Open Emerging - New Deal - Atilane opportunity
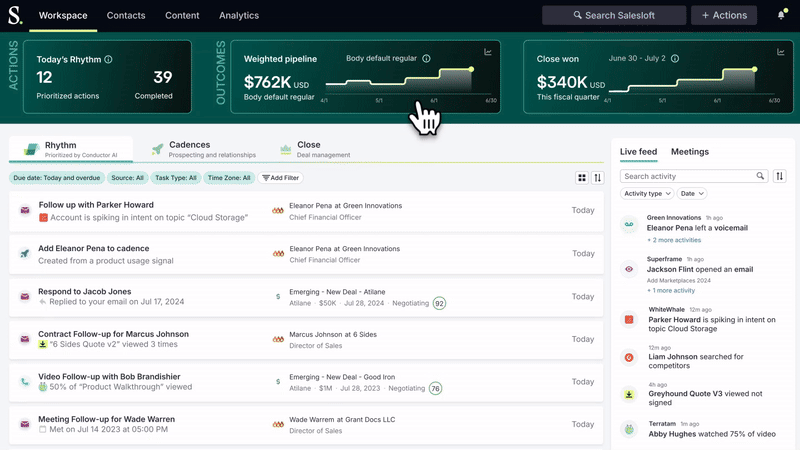Image resolution: width=800 pixels, height=450 pixels. pyautogui.click(x=337, y=292)
